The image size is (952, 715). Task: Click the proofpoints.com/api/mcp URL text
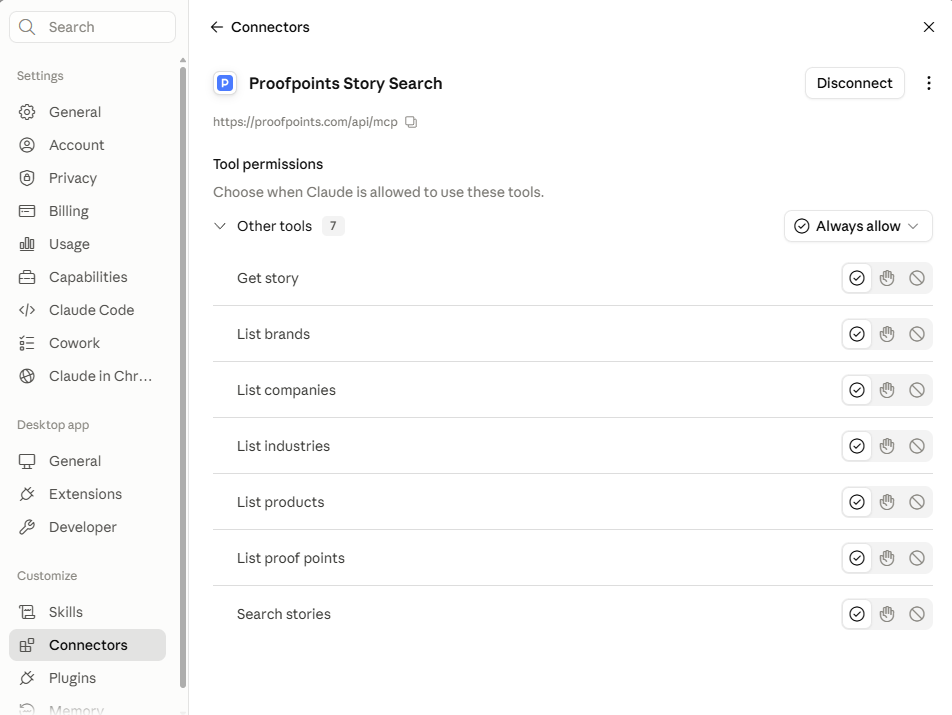click(x=305, y=122)
